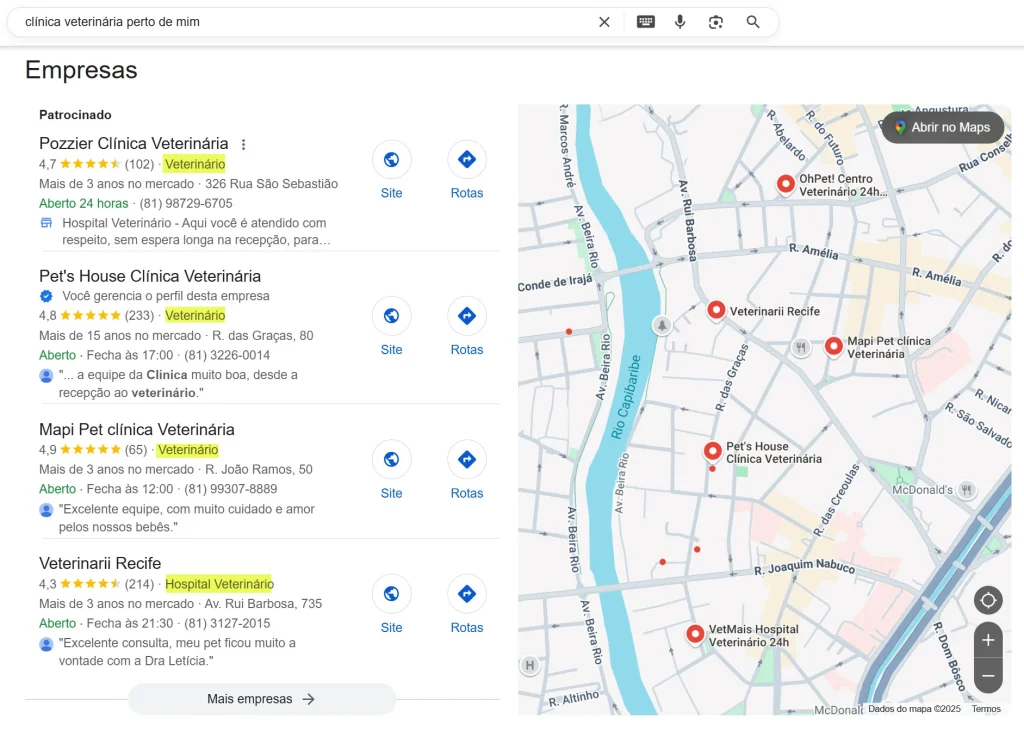Open options menu for Pozzier sponsored listing
Viewport: 1024px width, 731px height.
(x=243, y=144)
